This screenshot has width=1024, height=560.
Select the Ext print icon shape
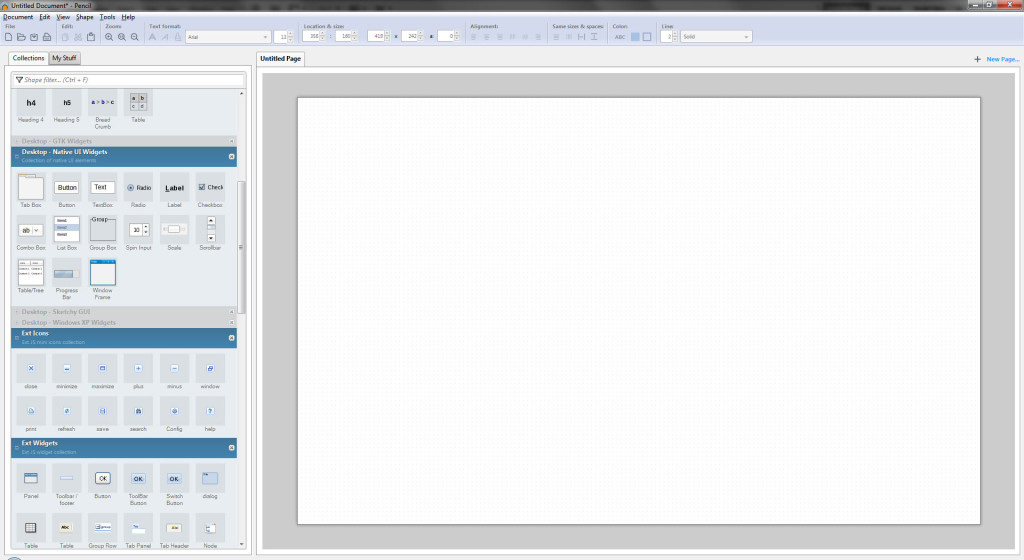point(31,415)
